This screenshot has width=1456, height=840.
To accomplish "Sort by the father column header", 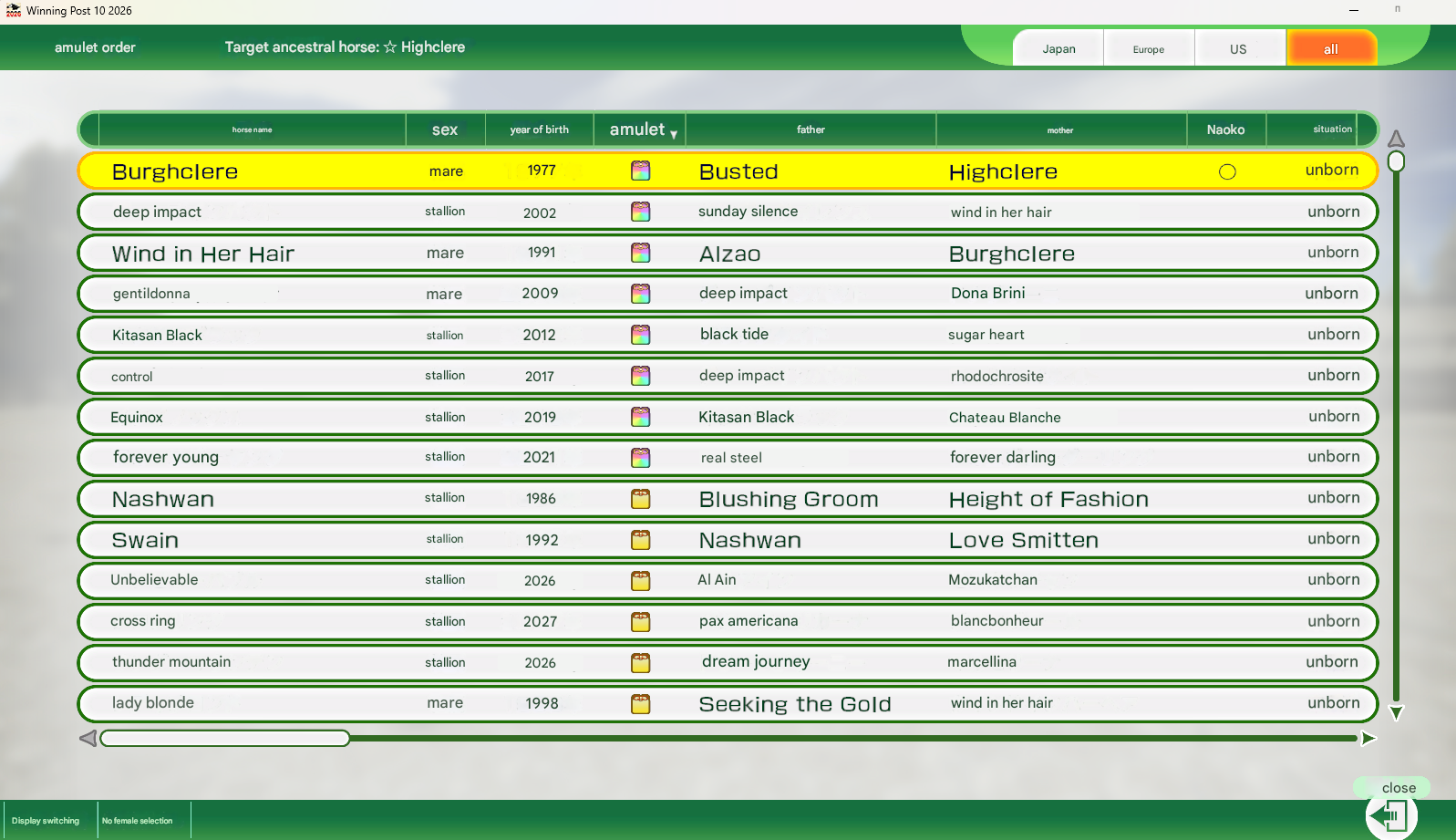I will pos(811,130).
